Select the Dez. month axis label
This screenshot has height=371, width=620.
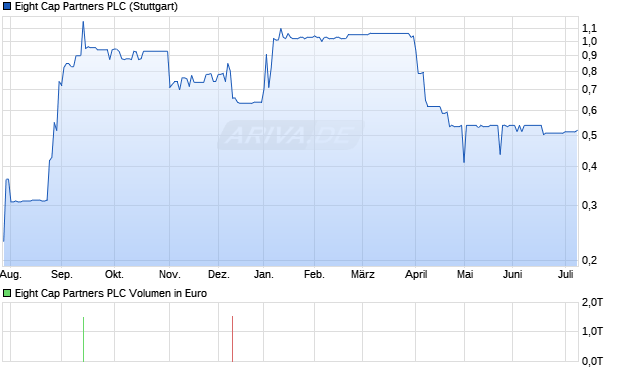coord(219,274)
